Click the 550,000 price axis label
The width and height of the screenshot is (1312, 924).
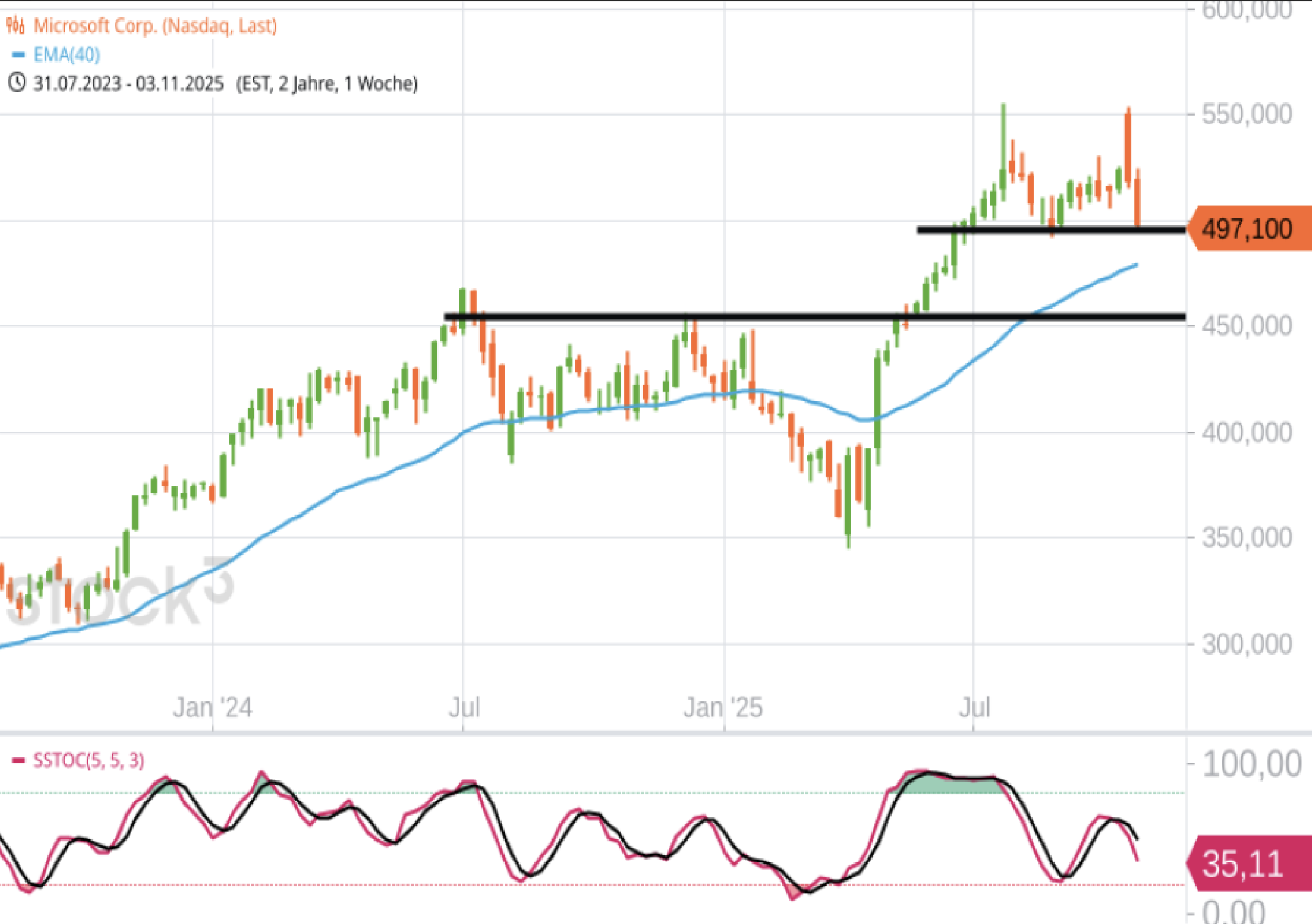1246,114
